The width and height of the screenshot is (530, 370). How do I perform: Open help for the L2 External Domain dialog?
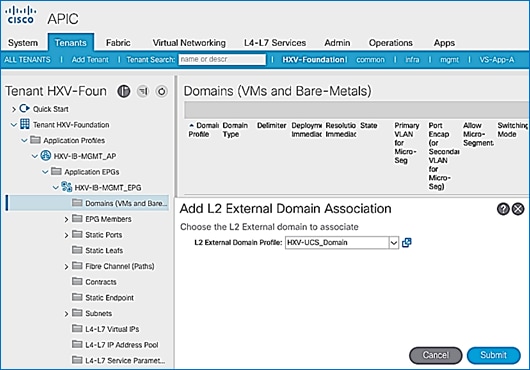point(503,209)
